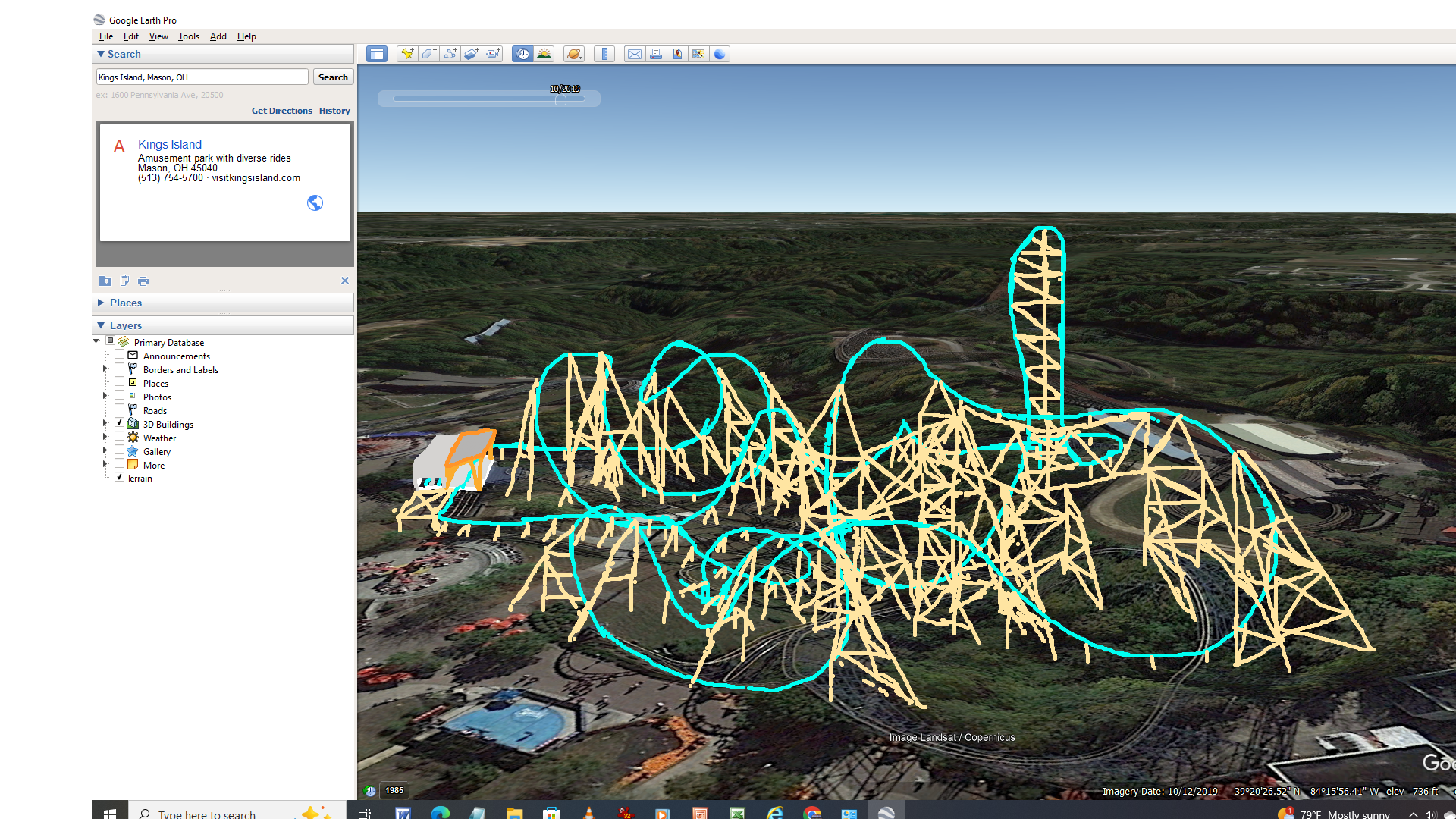The height and width of the screenshot is (819, 1456).
Task: Open the Add menu
Action: 218,36
